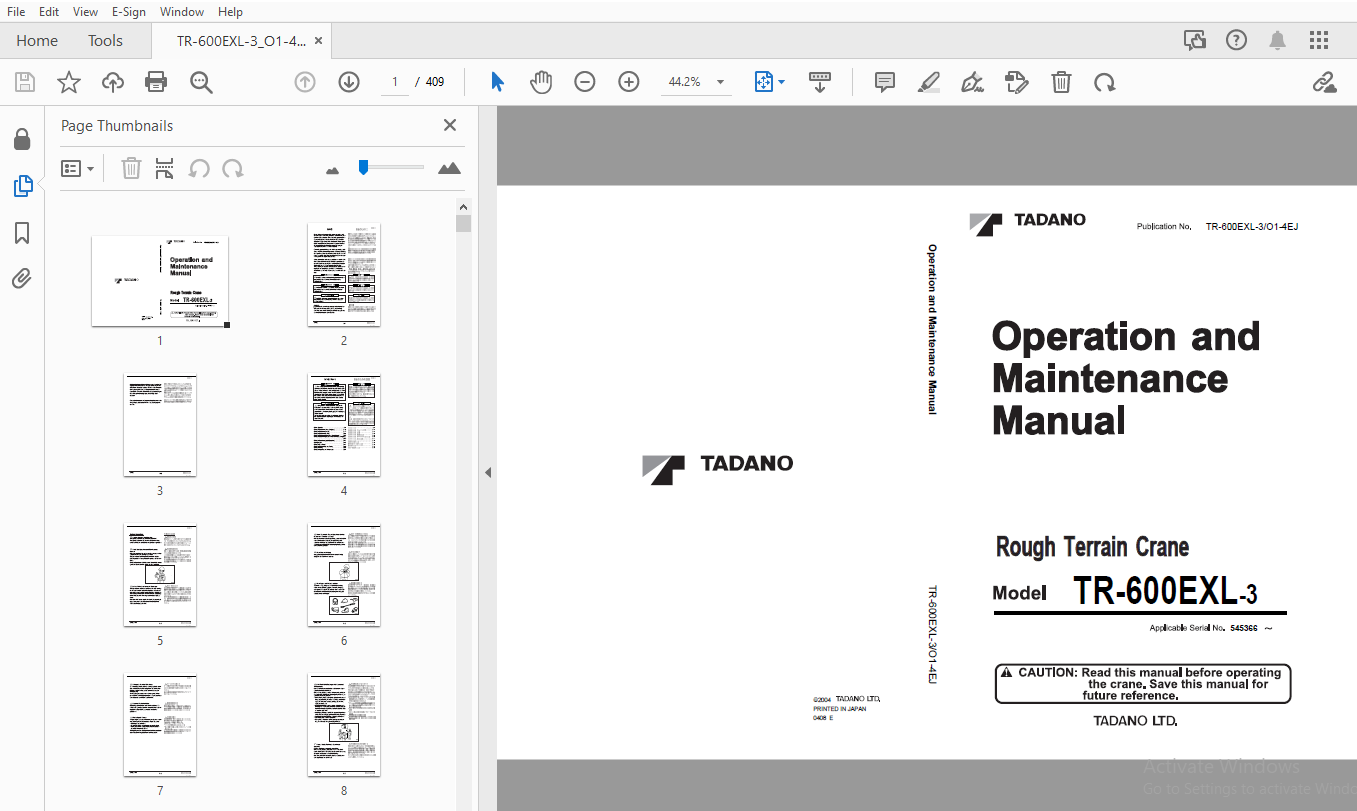
Task: Click the current page number field
Action: click(x=395, y=82)
